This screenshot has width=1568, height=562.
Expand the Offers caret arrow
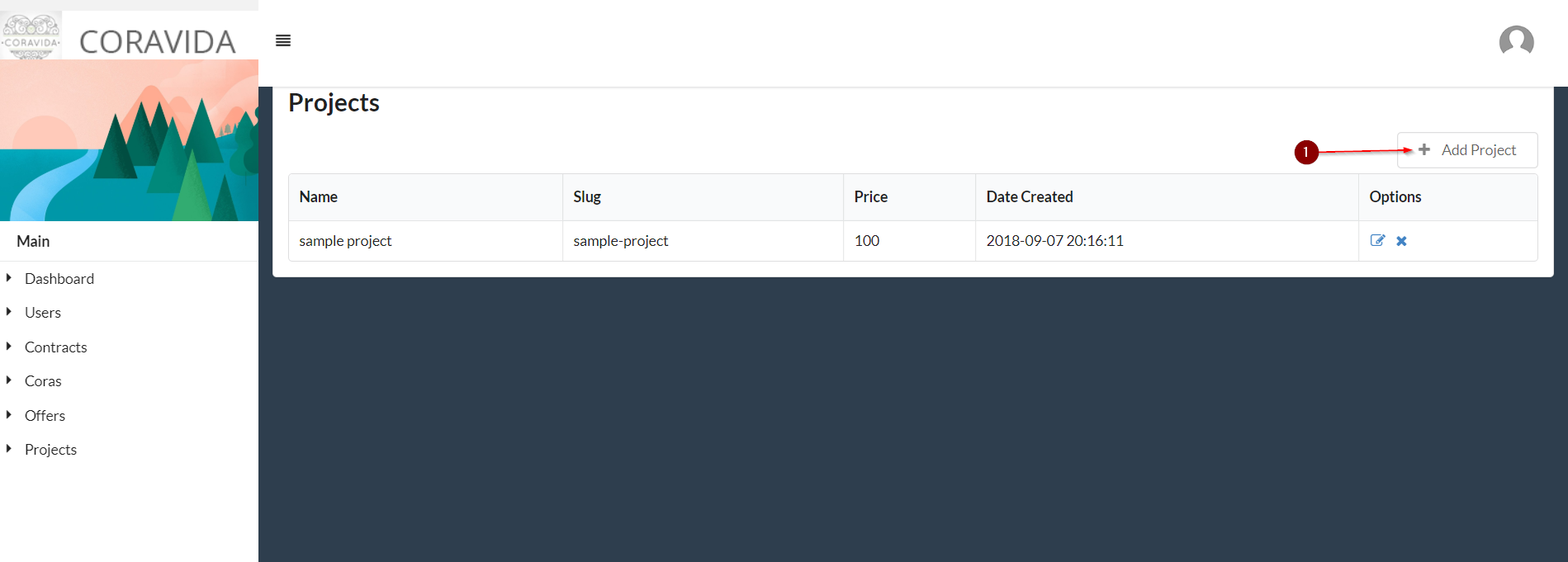pos(9,415)
